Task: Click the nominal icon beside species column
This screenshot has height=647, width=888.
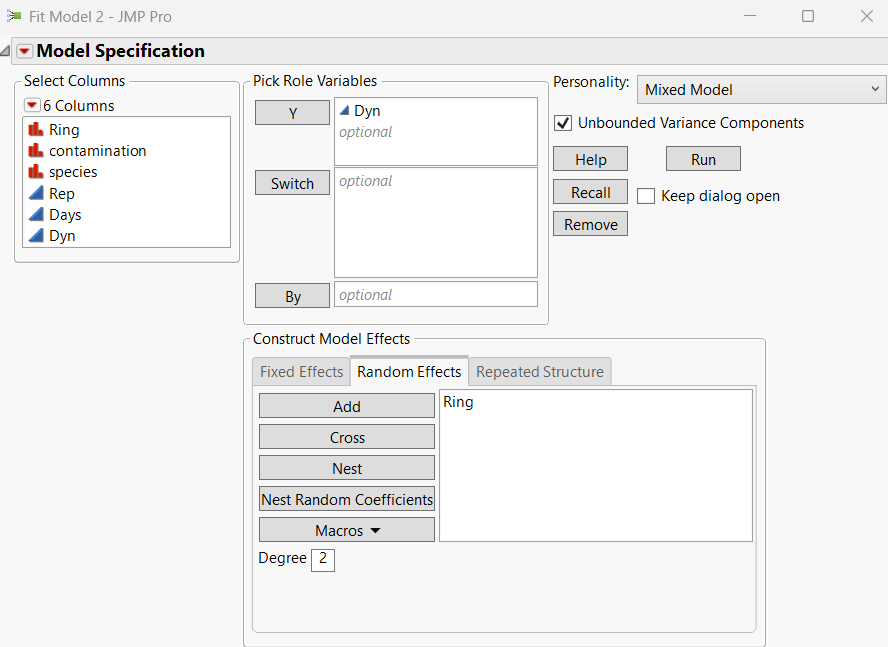Action: (x=36, y=172)
